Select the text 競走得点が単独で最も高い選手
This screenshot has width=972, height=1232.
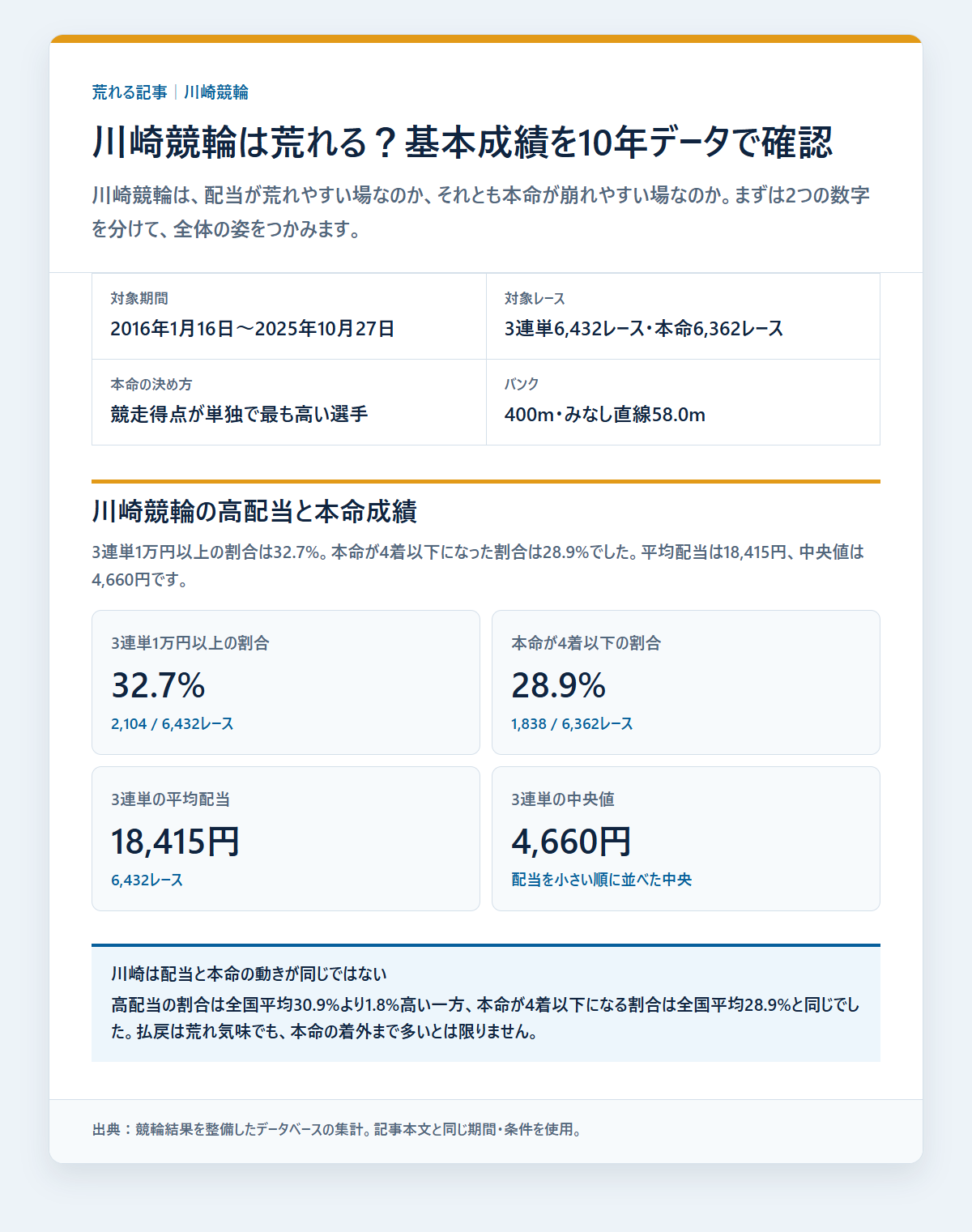coord(239,415)
